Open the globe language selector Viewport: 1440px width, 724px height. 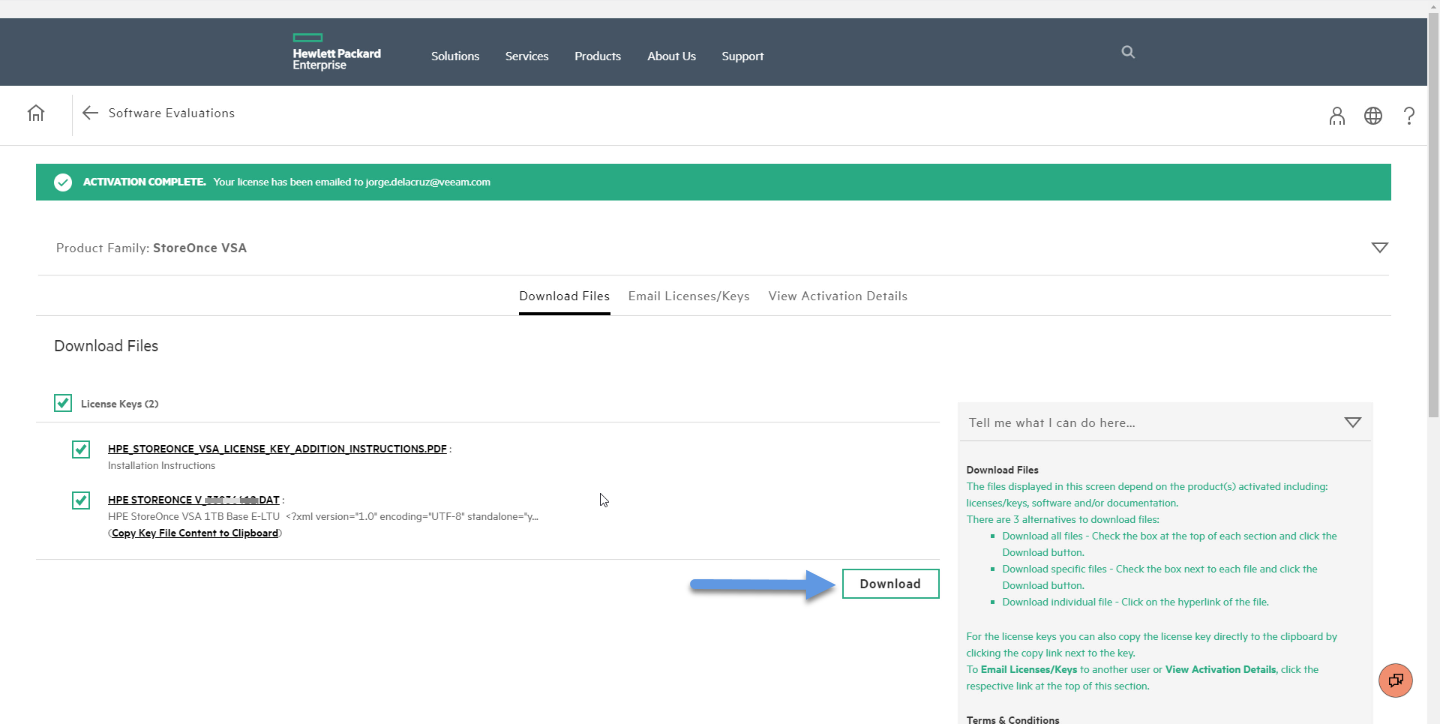coord(1373,116)
